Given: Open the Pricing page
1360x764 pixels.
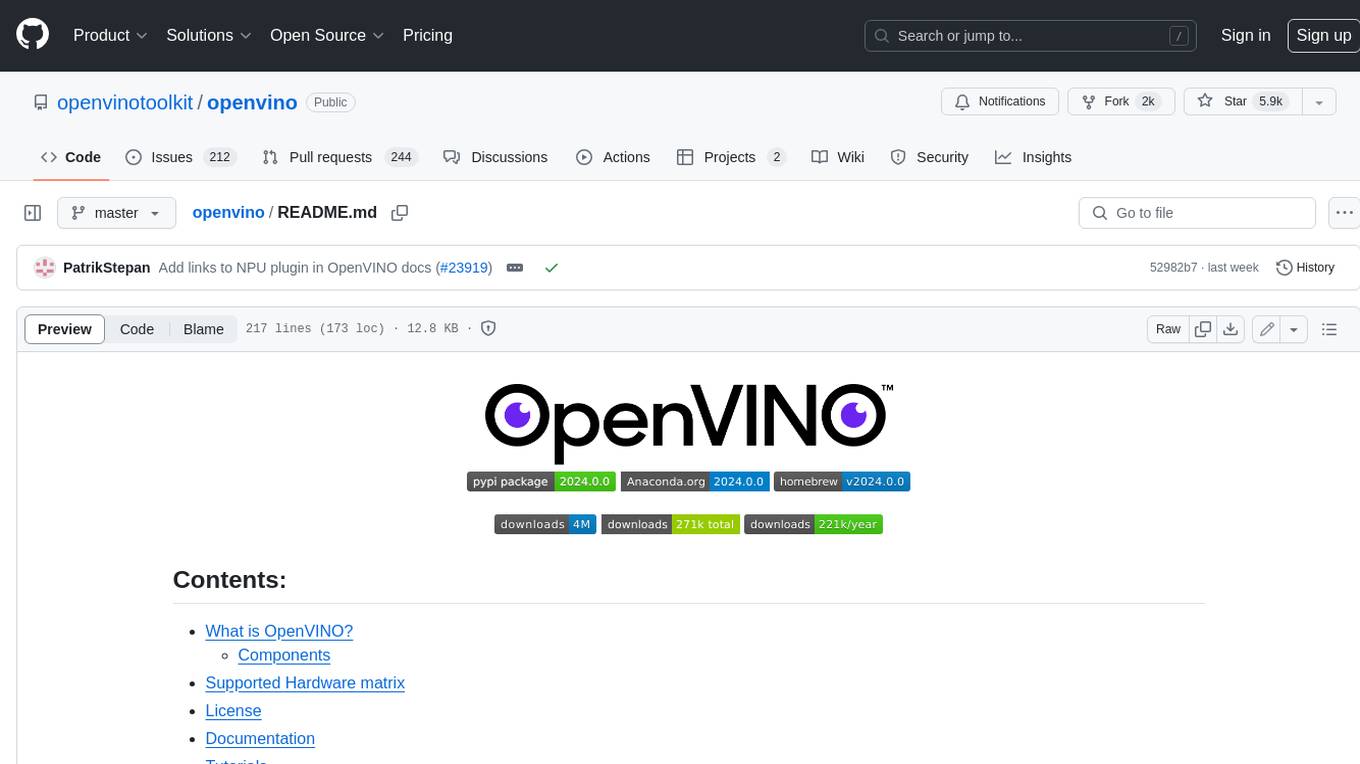Looking at the screenshot, I should tap(427, 35).
